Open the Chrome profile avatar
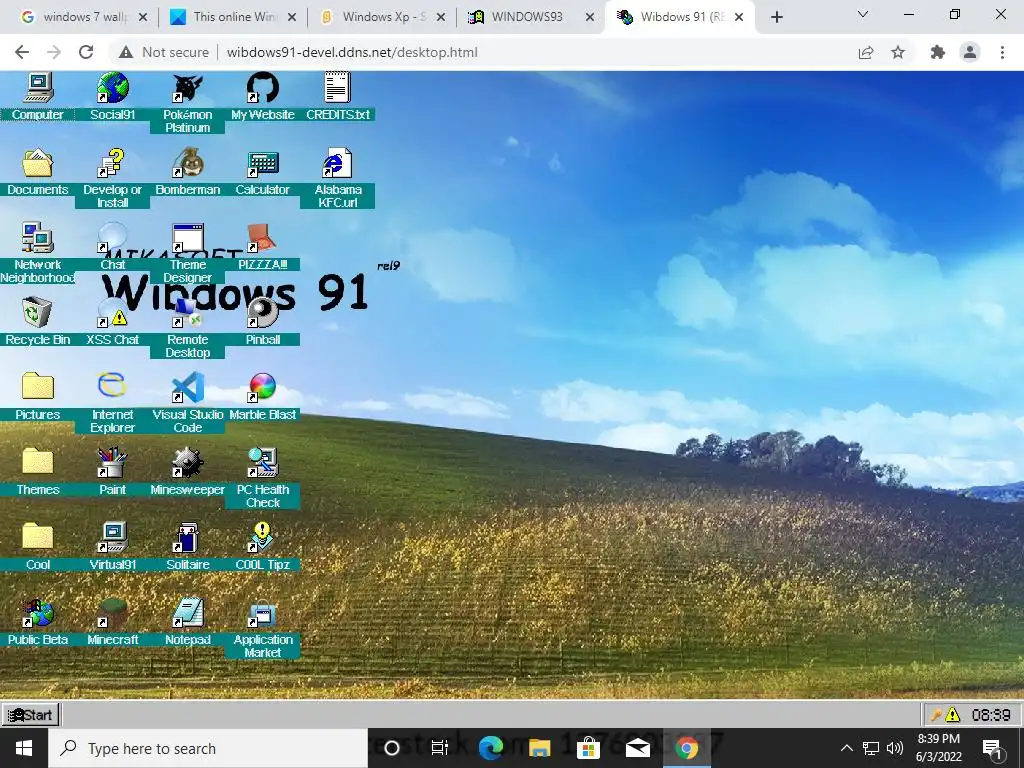 tap(970, 52)
